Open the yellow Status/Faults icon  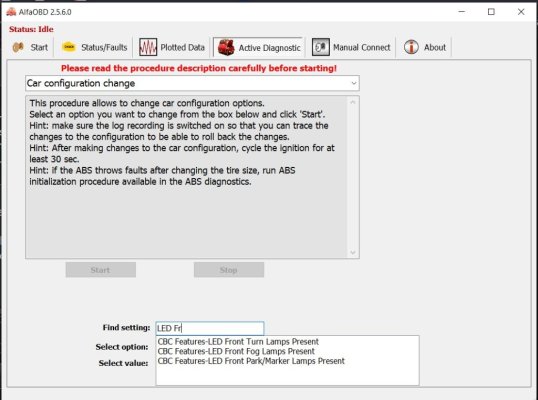69,47
